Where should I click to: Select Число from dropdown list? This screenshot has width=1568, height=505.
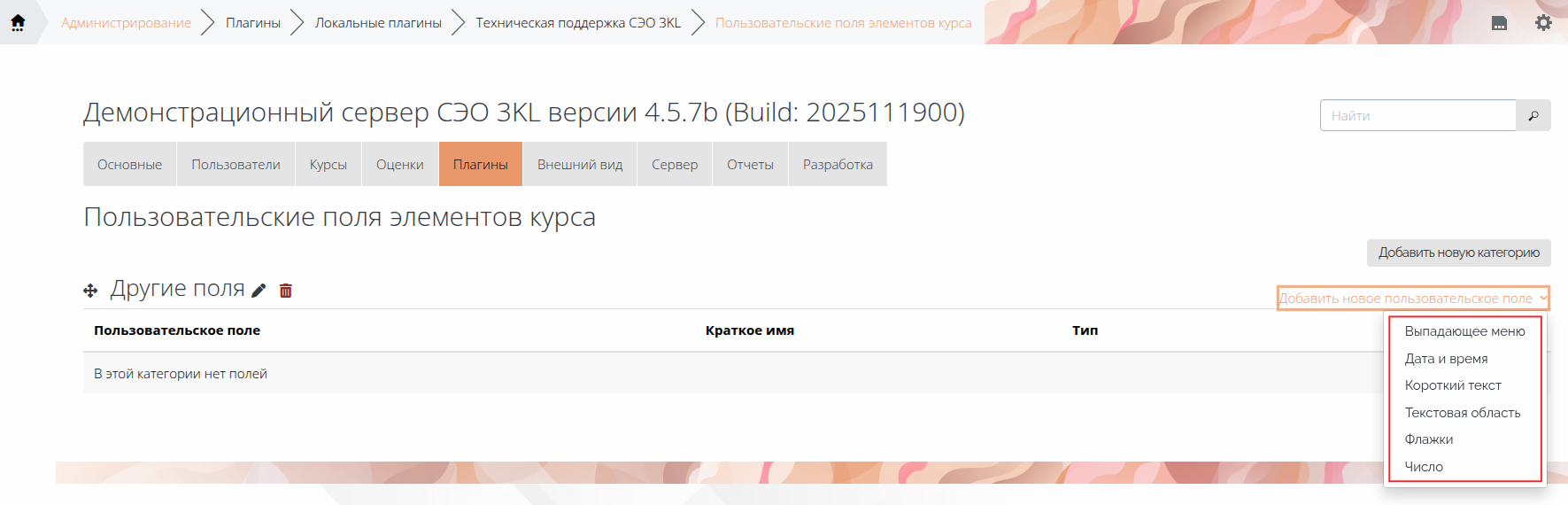point(1424,467)
